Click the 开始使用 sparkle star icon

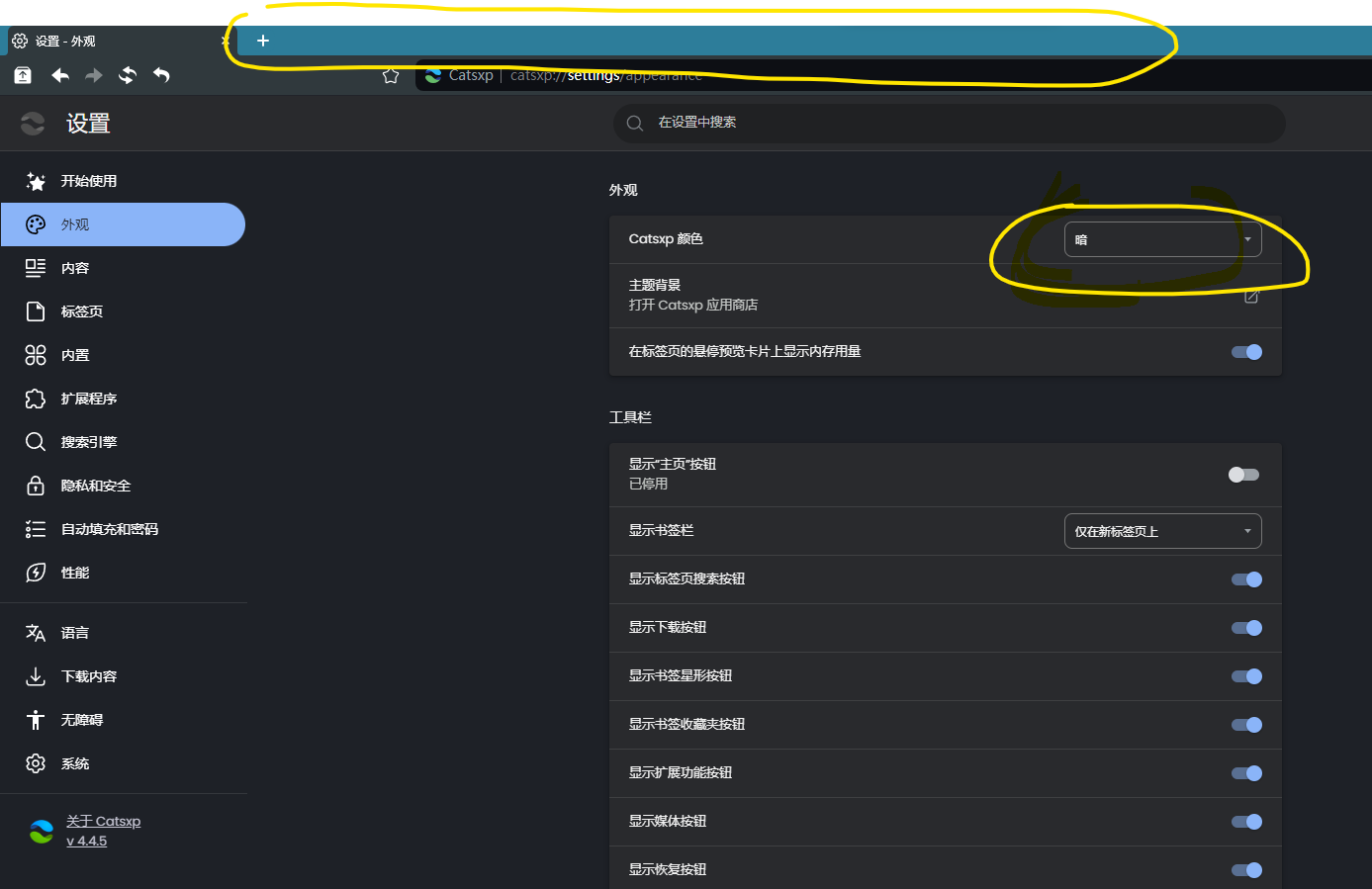pos(36,181)
